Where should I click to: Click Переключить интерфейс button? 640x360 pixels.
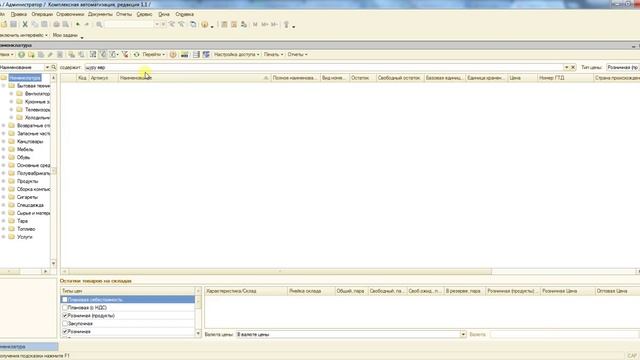click(x=24, y=36)
